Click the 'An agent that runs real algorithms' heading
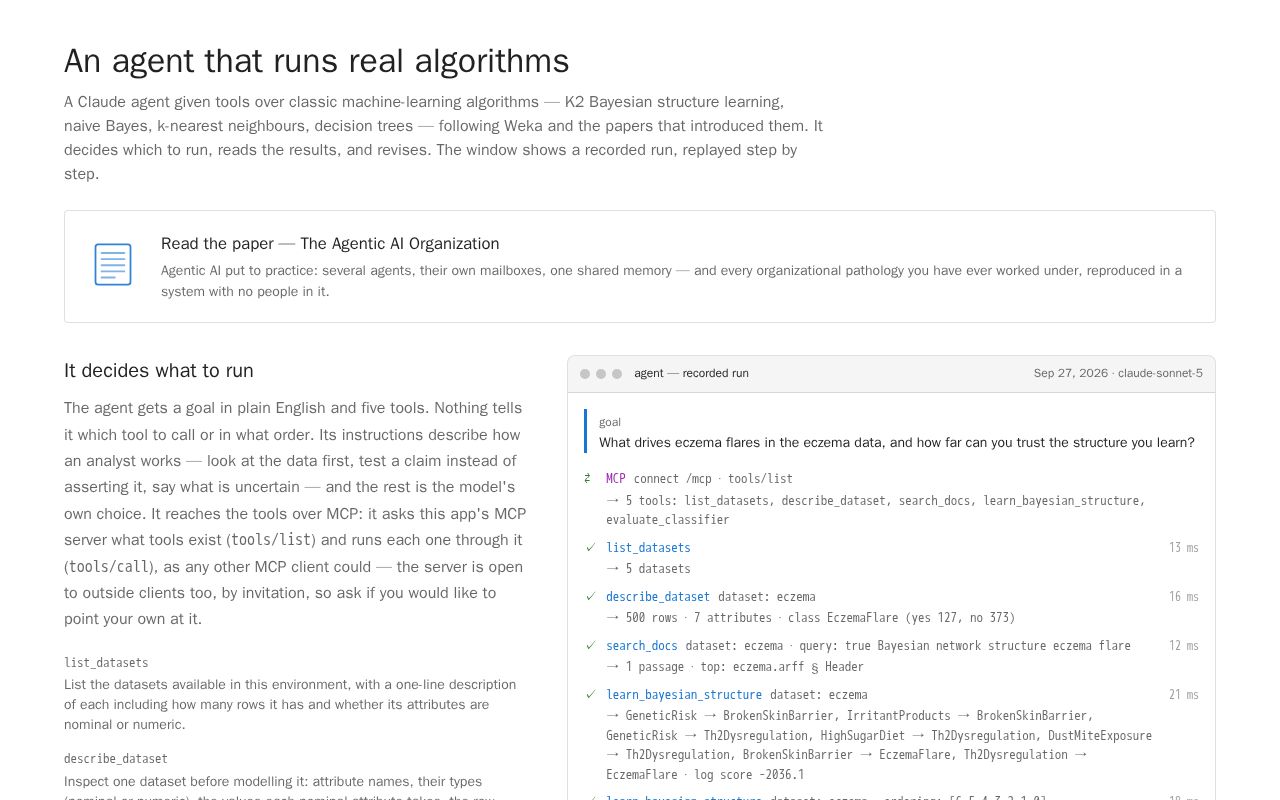The image size is (1280, 800). [317, 62]
